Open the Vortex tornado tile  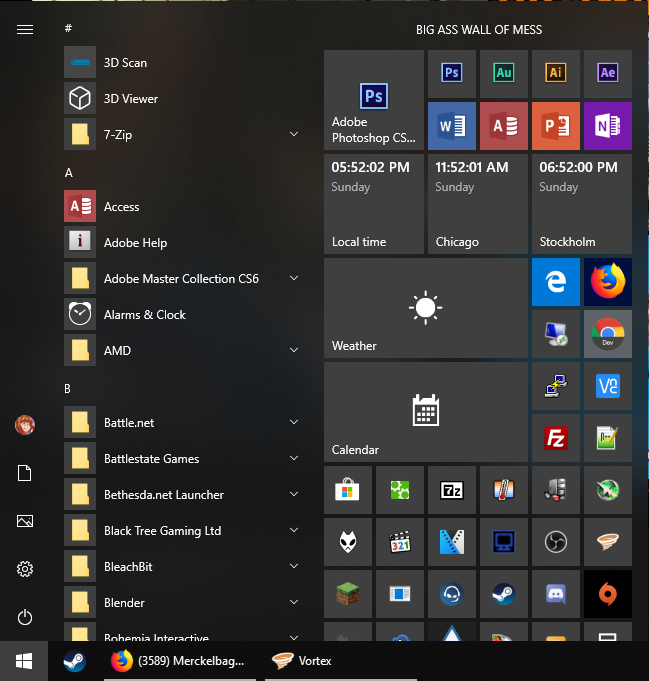(608, 542)
